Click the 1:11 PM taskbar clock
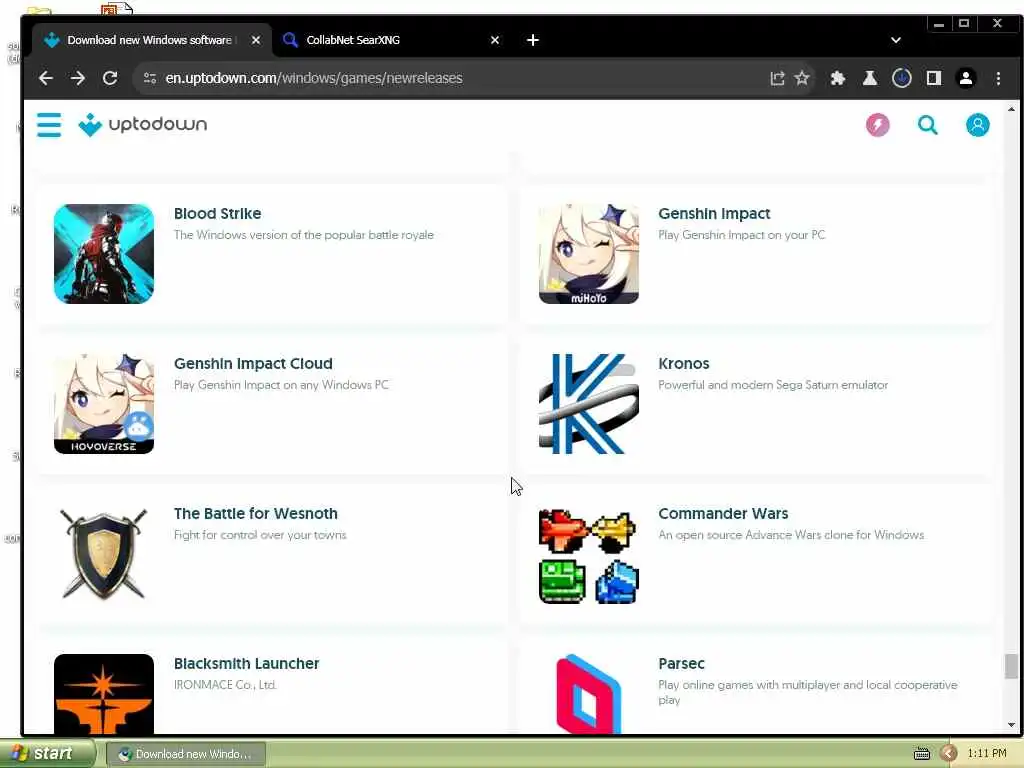 click(987, 754)
